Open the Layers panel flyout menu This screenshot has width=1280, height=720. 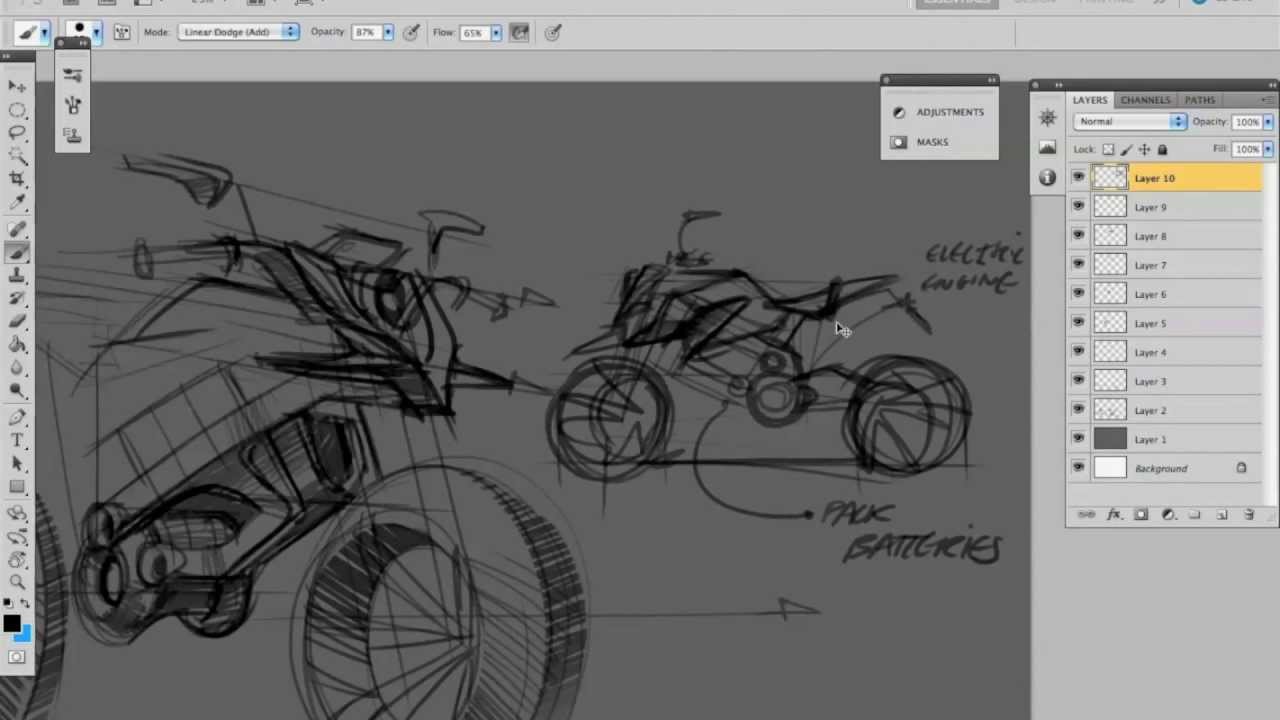point(1267,100)
